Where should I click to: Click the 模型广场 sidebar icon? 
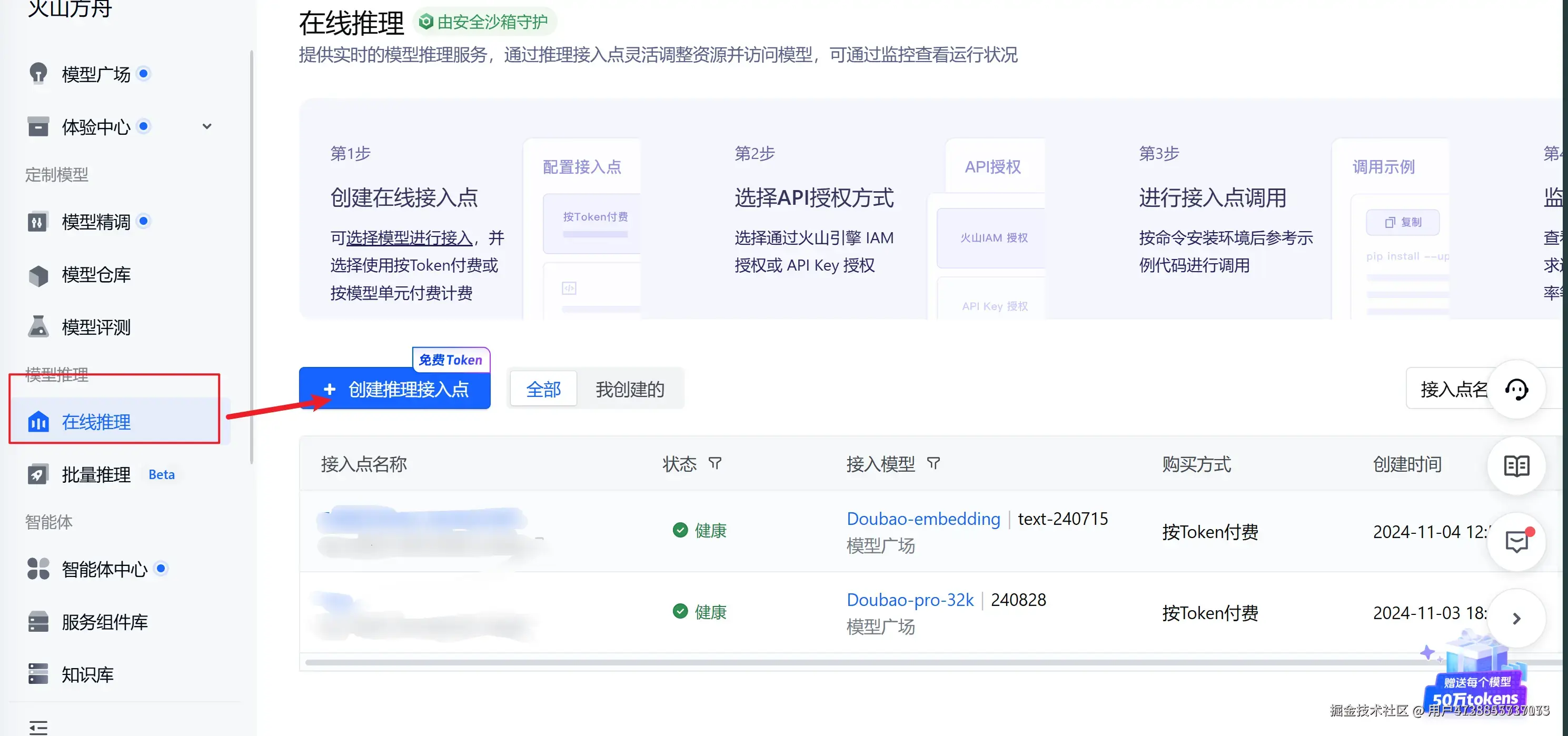[38, 74]
